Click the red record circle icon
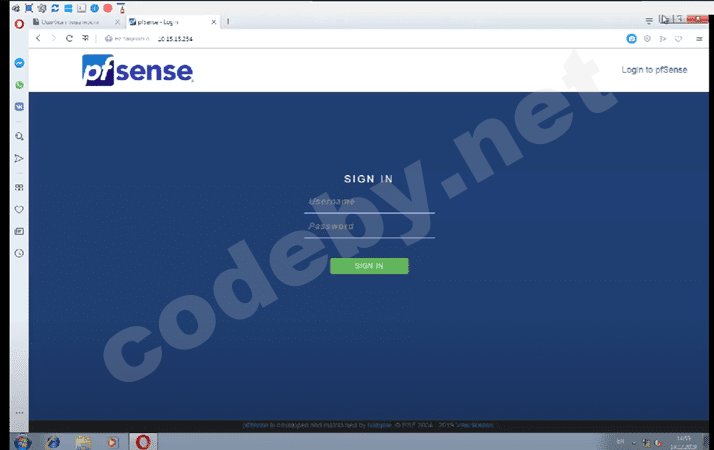 [x=108, y=8]
